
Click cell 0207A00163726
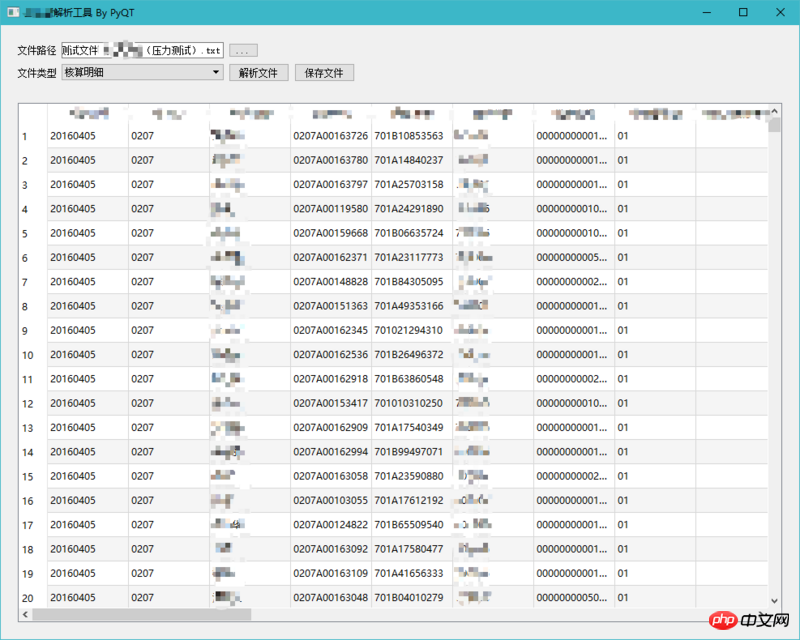pos(331,136)
